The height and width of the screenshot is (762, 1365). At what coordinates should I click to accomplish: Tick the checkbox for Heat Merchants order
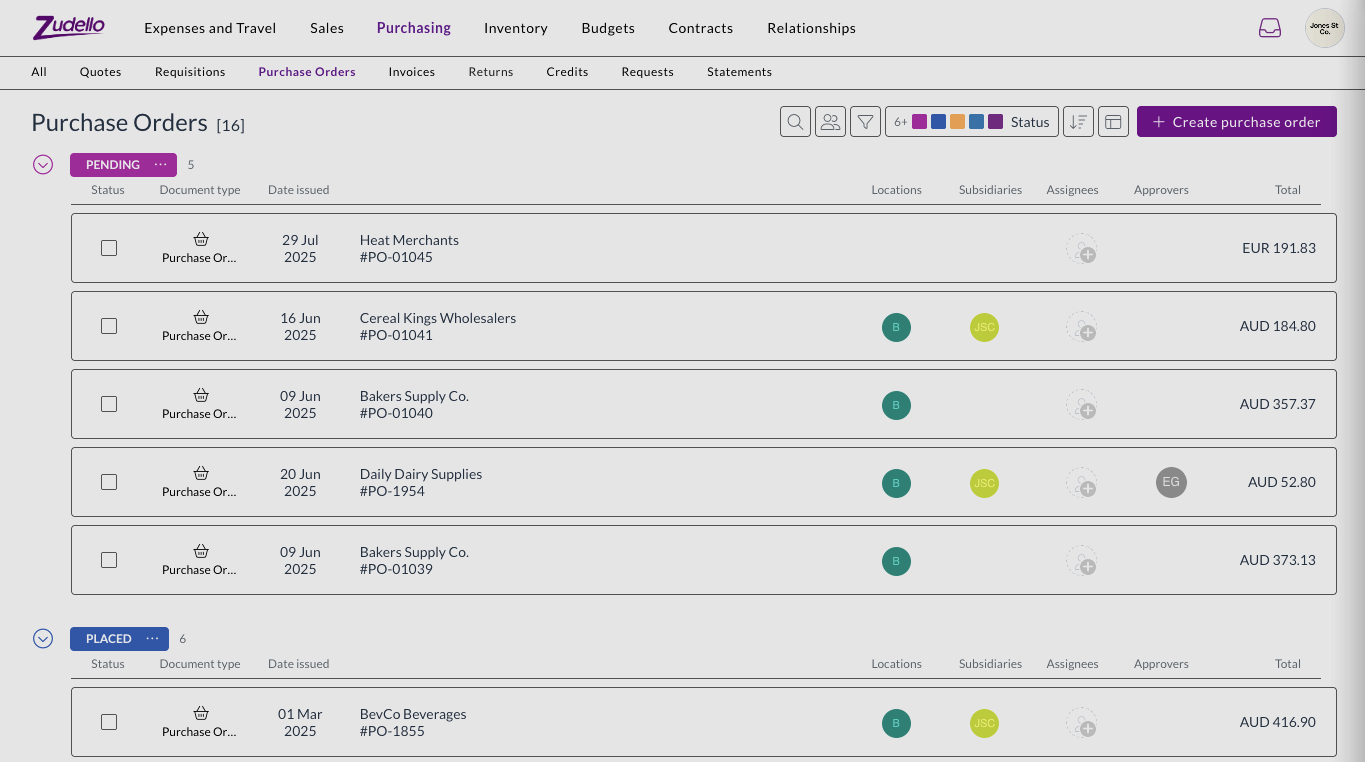pos(109,248)
